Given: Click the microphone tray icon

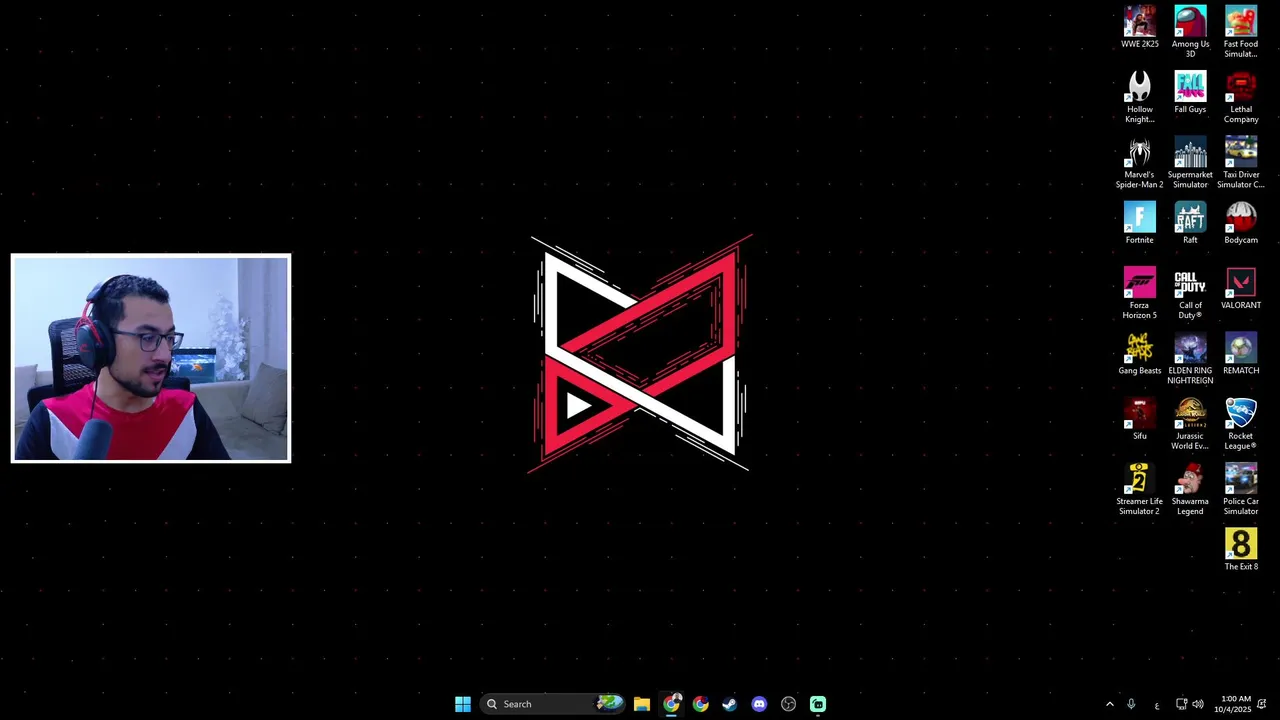Looking at the screenshot, I should tap(1131, 704).
